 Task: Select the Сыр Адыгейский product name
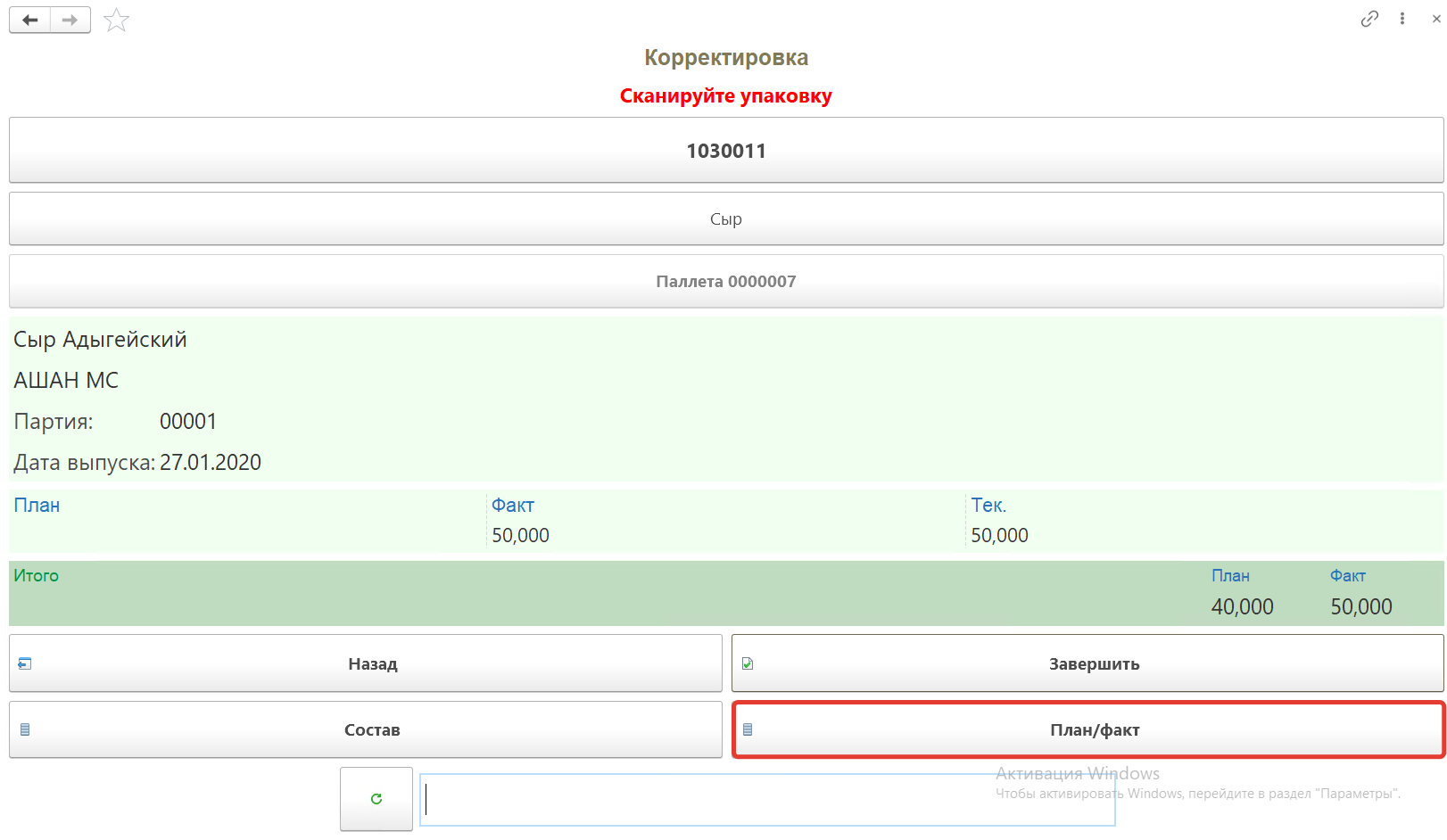(101, 340)
